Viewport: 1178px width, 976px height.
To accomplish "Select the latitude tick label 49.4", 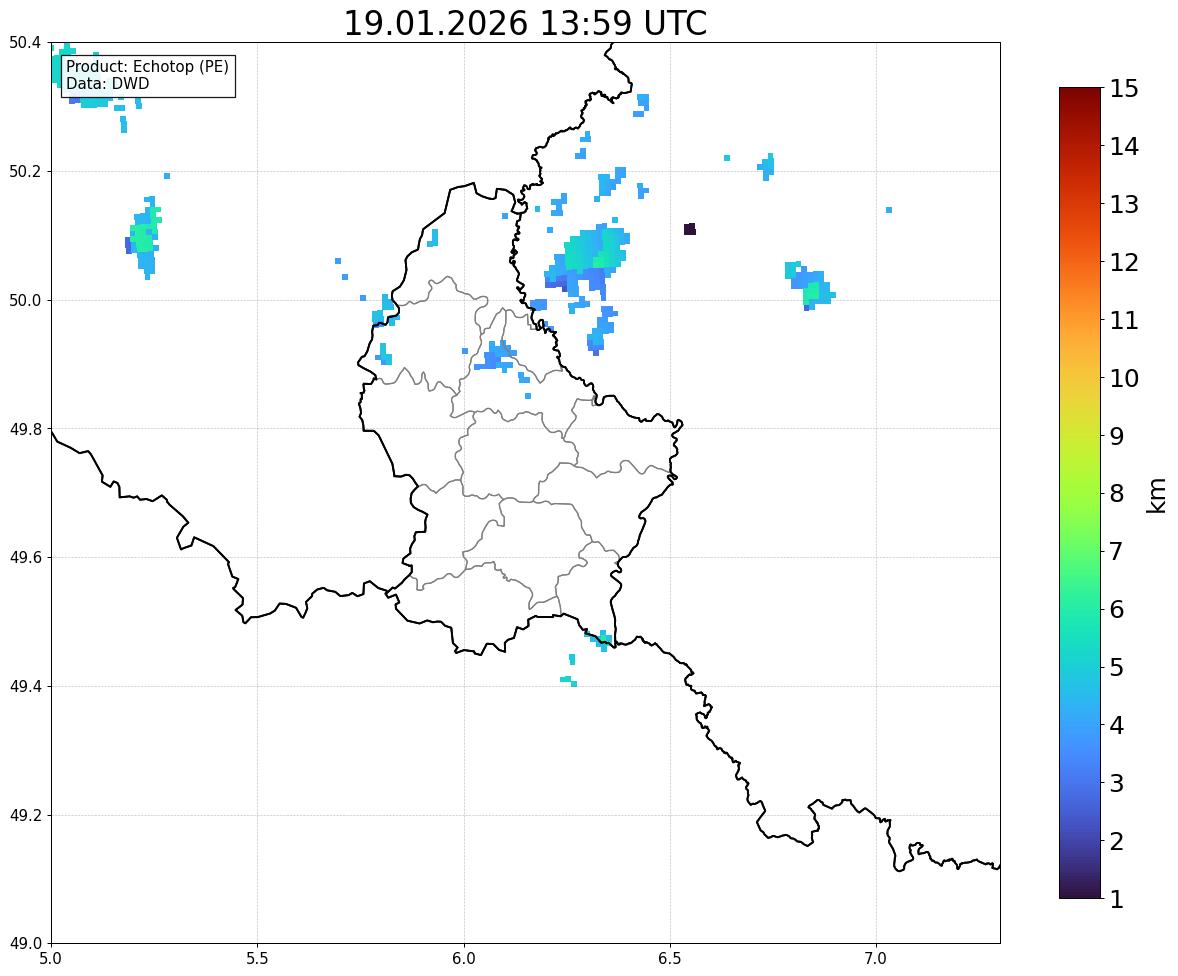I will click(25, 686).
